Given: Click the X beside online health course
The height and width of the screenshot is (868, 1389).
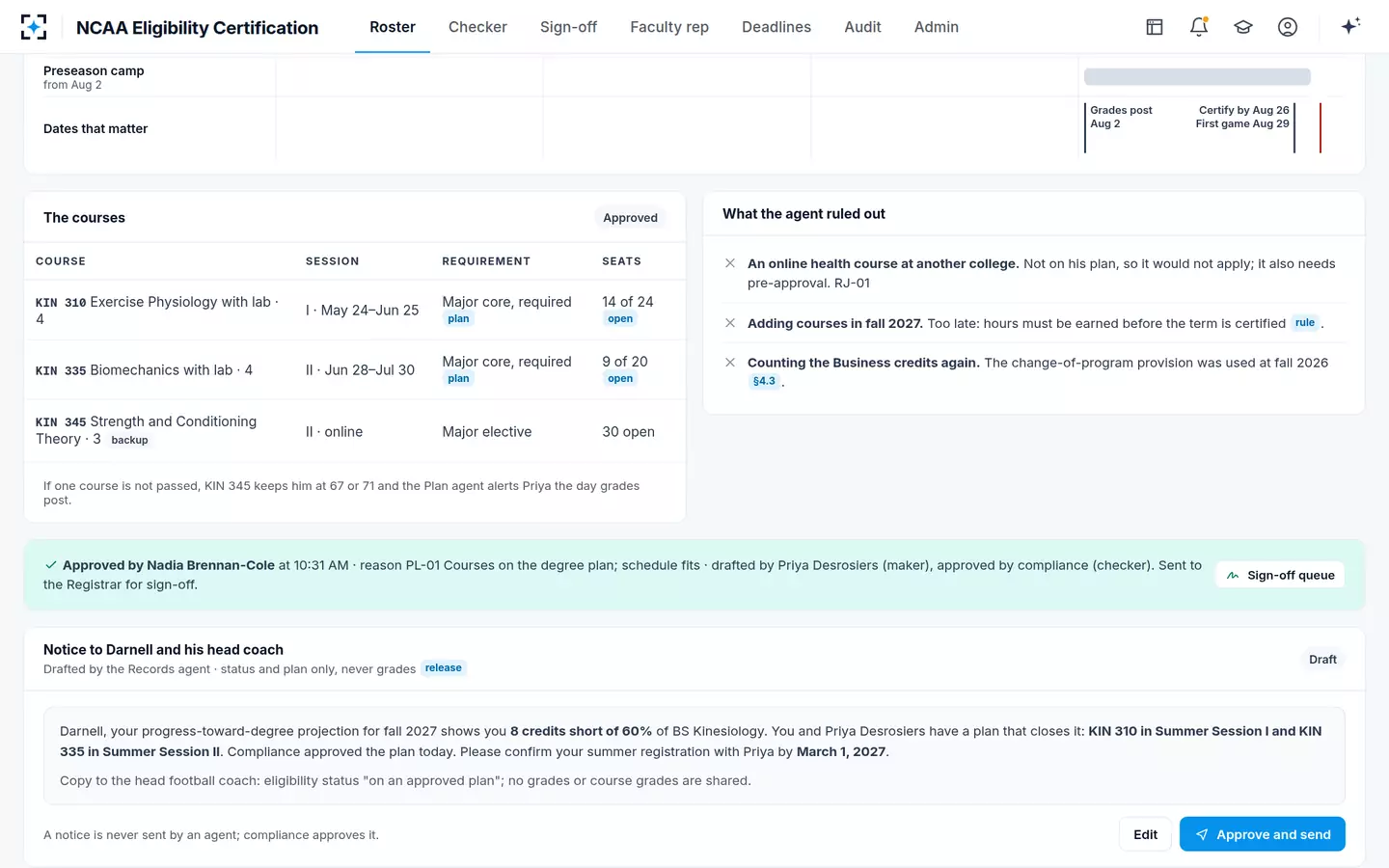Looking at the screenshot, I should tap(730, 263).
